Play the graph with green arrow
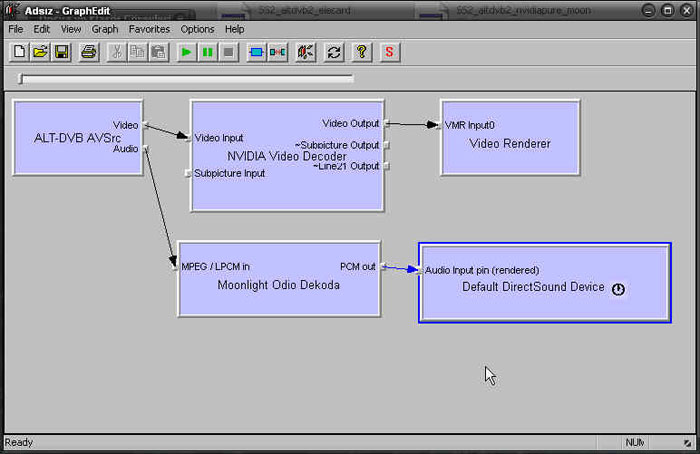Viewport: 700px width, 454px height. (x=186, y=52)
